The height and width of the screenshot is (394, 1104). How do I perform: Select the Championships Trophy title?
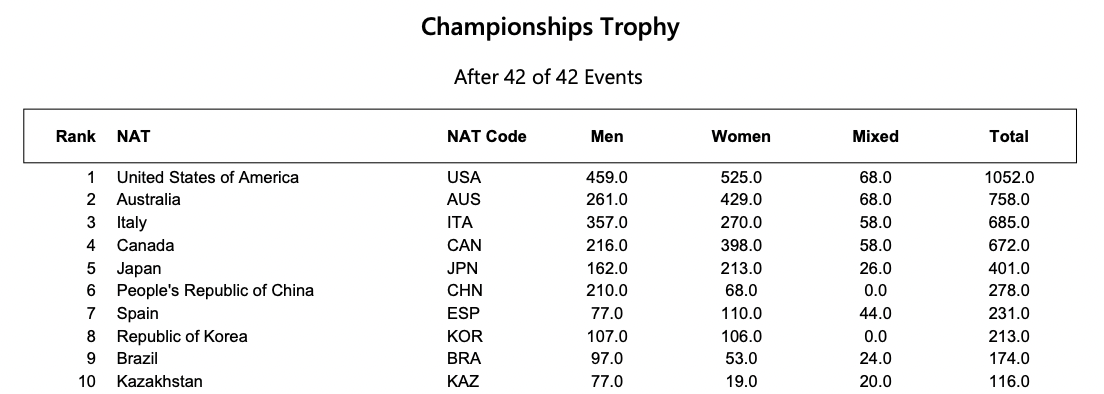tap(550, 27)
